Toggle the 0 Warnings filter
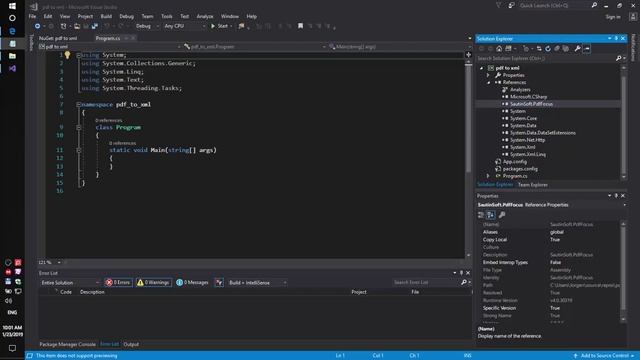 pos(153,282)
